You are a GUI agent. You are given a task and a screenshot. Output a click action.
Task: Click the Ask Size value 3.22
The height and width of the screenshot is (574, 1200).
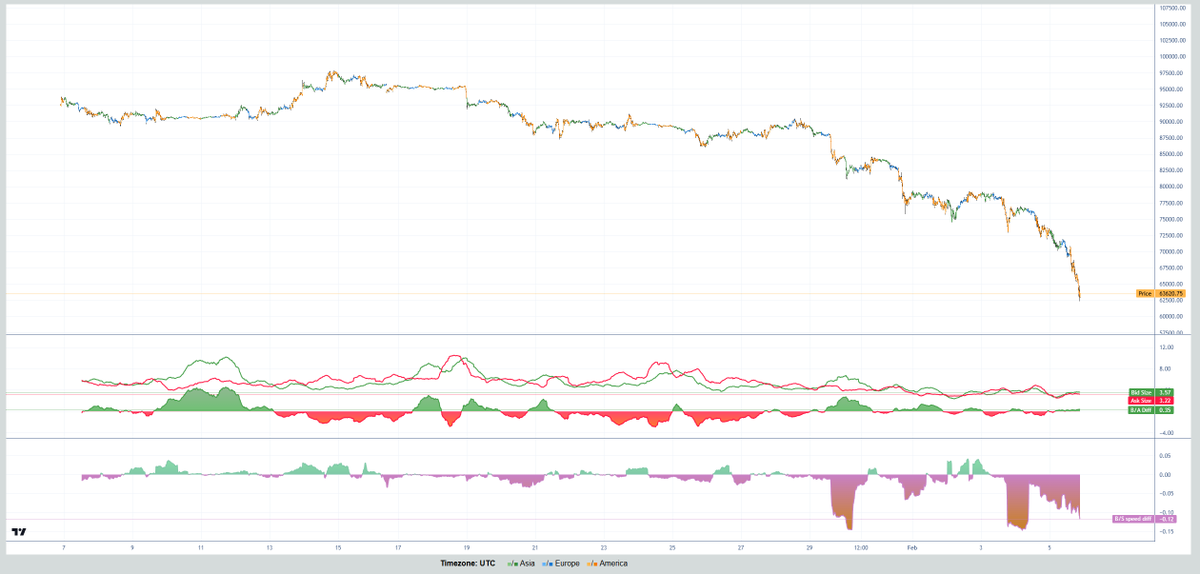(1163, 400)
